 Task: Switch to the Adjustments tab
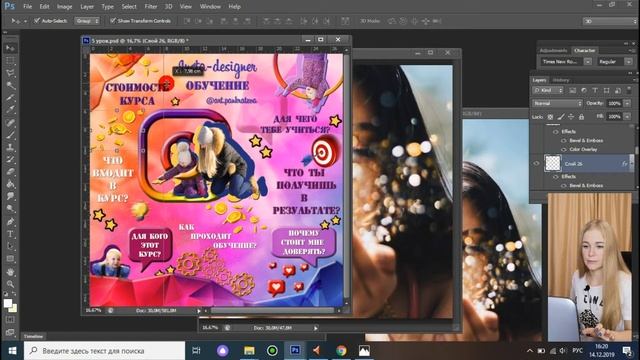coord(553,51)
